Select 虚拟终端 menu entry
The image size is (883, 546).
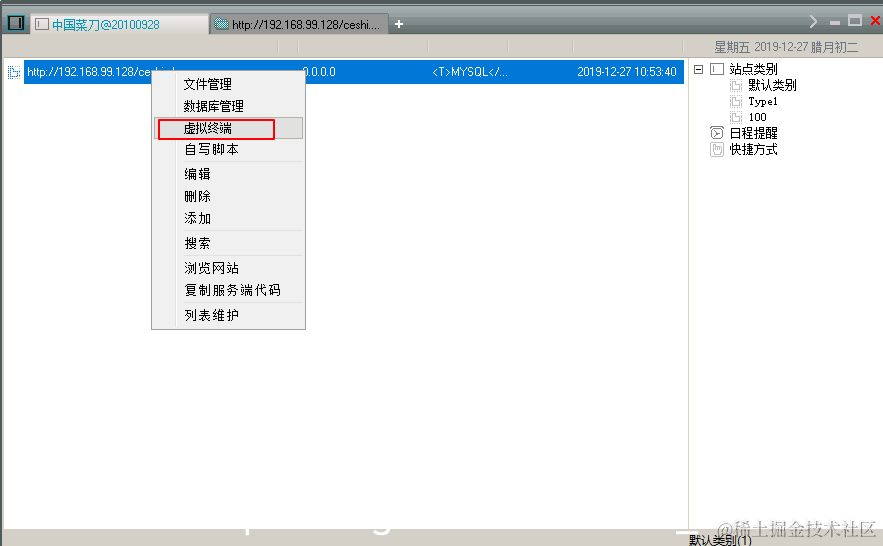pos(229,128)
